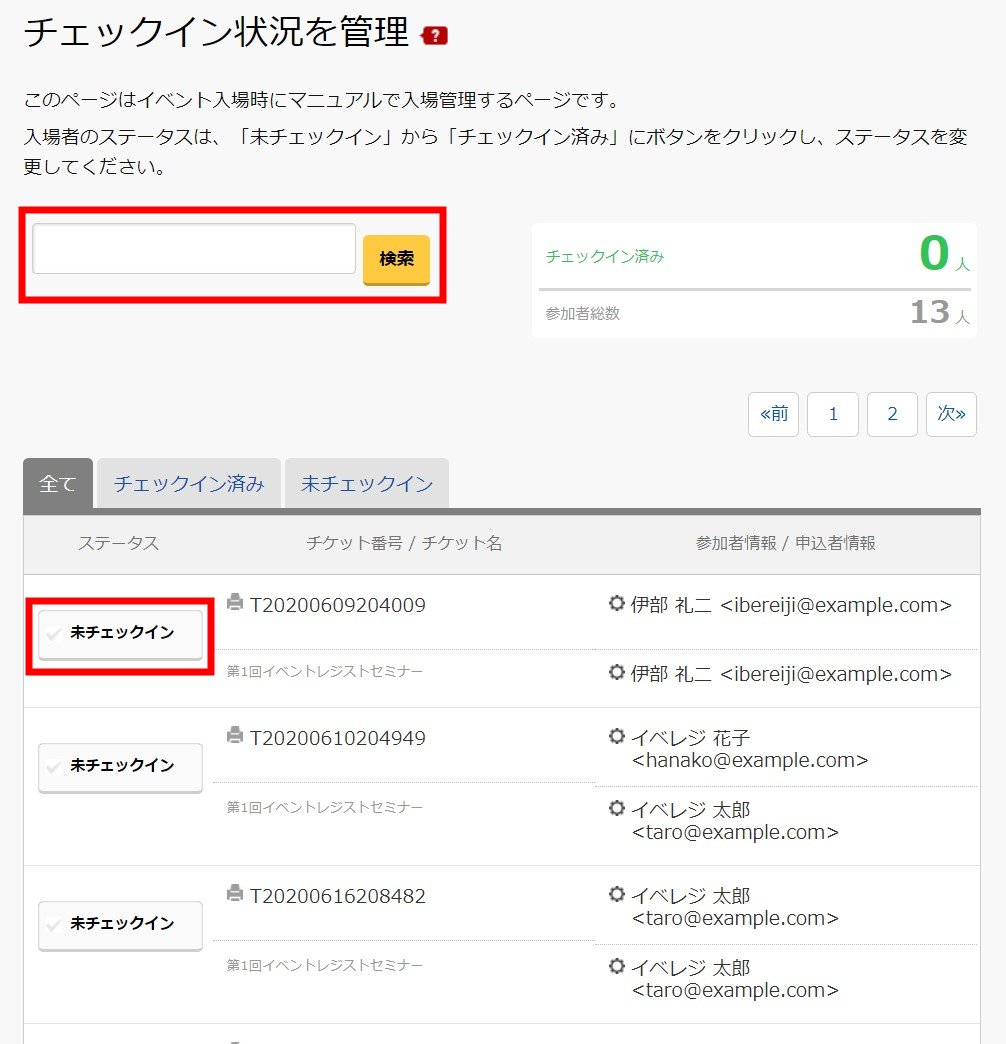Click inside the search text field
The image size is (1006, 1044).
tap(193, 249)
